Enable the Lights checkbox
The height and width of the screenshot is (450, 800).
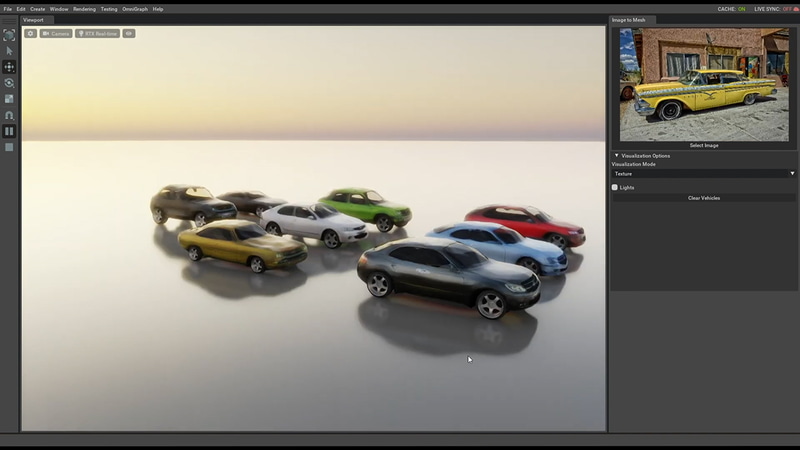tap(615, 188)
